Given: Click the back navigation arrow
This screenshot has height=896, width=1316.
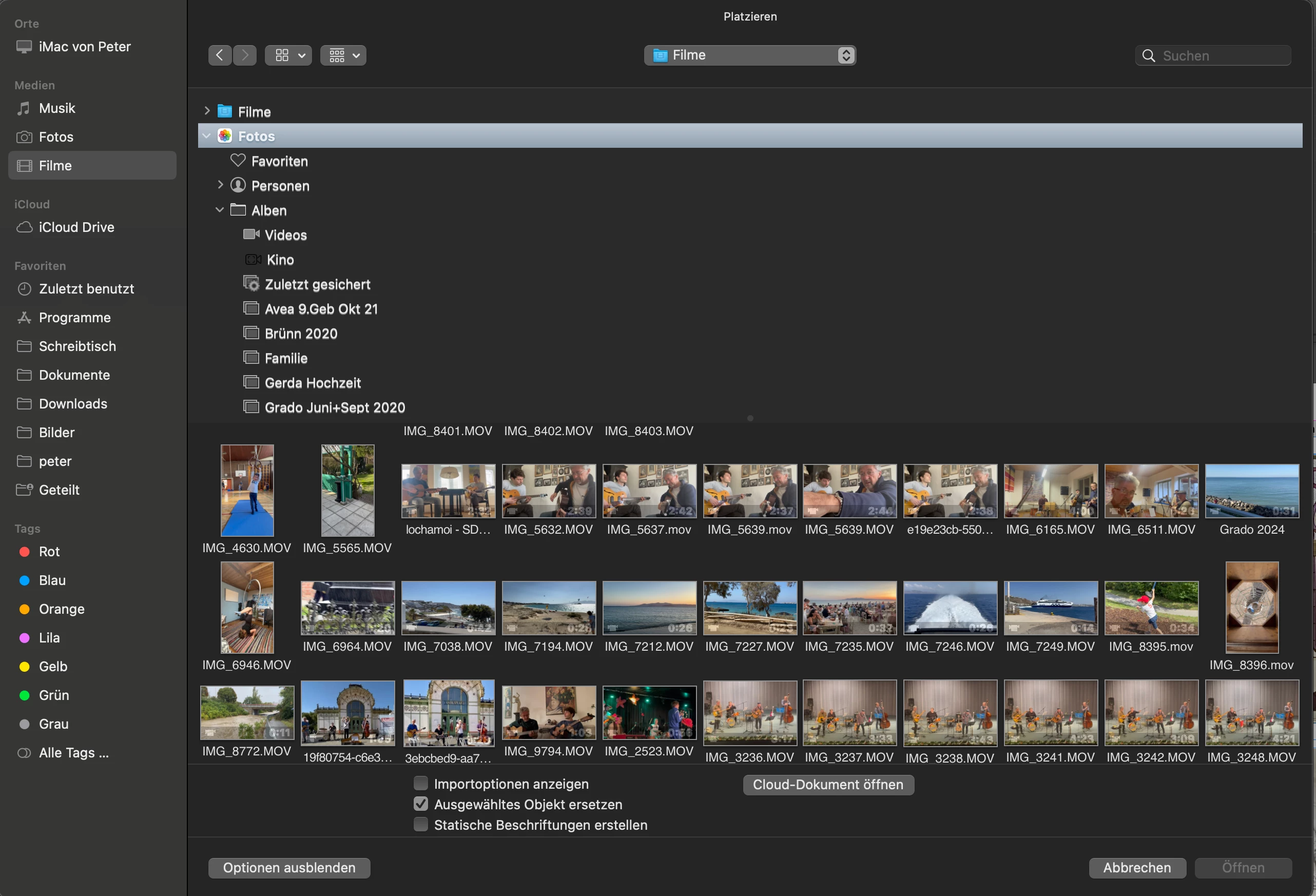Looking at the screenshot, I should (x=220, y=55).
